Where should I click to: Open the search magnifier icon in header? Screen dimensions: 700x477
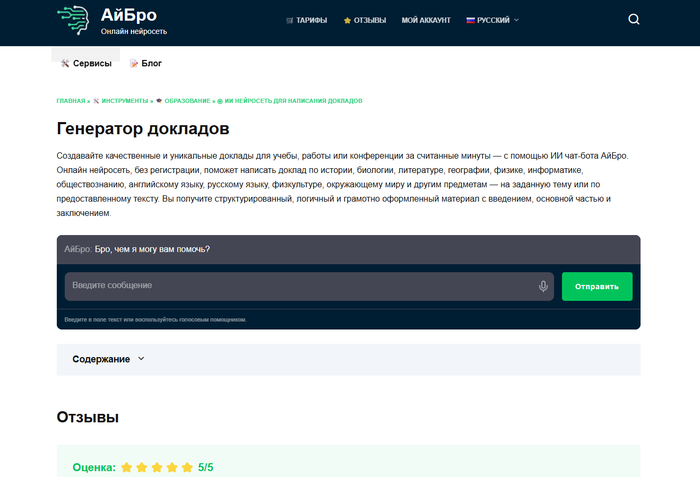point(634,19)
